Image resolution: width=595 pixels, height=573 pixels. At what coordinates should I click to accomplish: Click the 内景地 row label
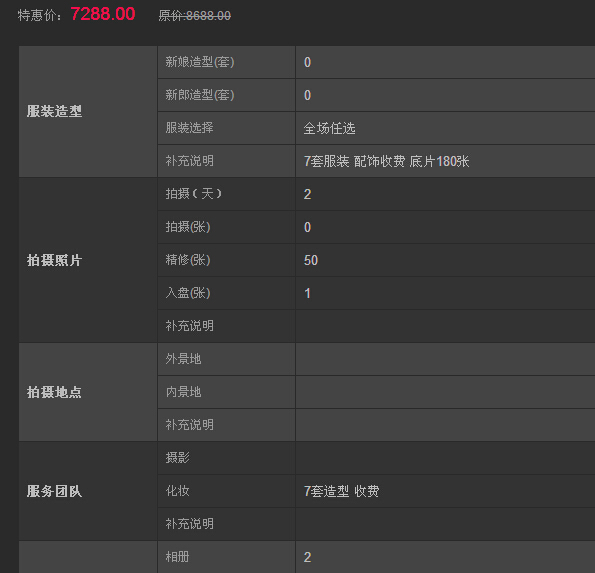coord(183,392)
